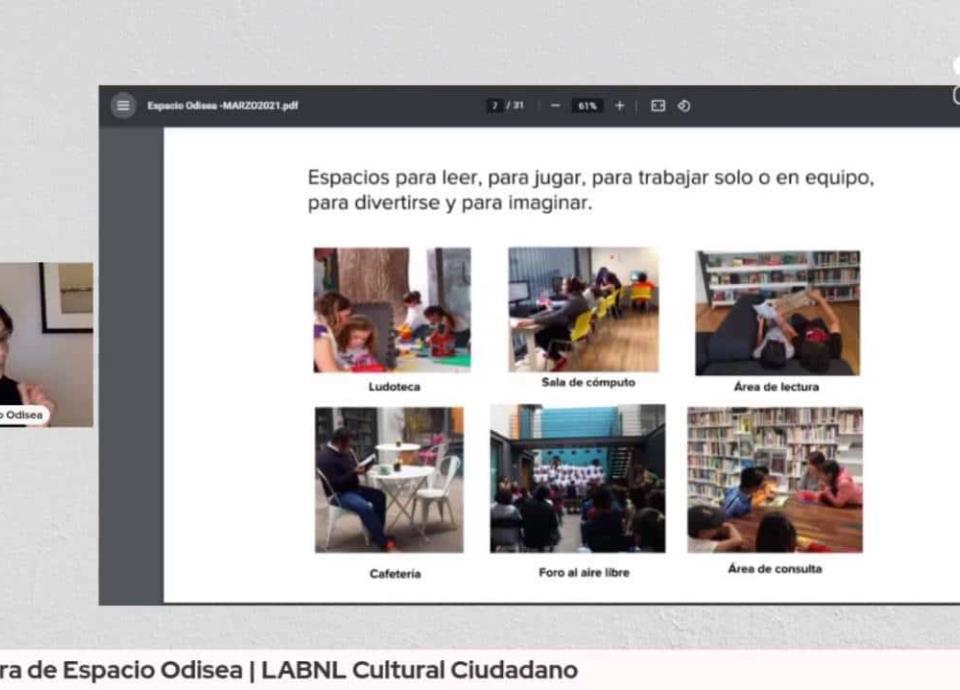Image resolution: width=960 pixels, height=690 pixels.
Task: Click the zoom in plus button
Action: (620, 106)
